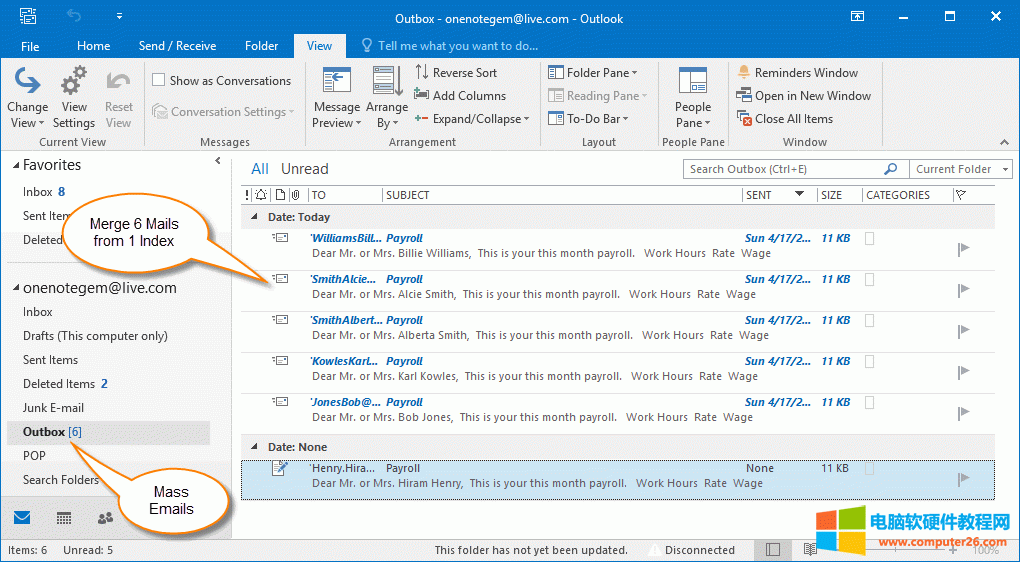Open People view in bottom navigation
This screenshot has width=1020, height=562.
click(x=105, y=518)
